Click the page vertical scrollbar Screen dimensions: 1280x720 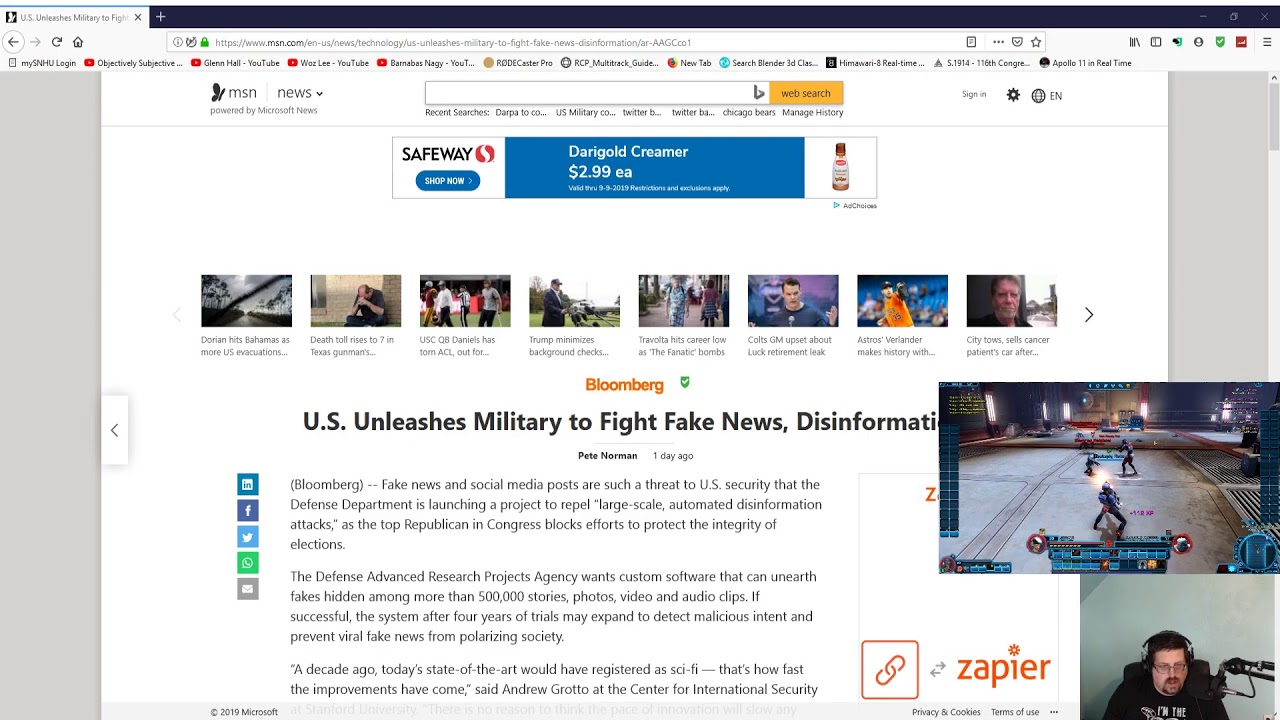click(x=1274, y=115)
